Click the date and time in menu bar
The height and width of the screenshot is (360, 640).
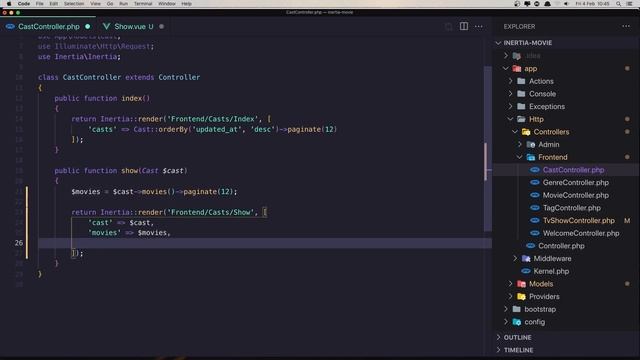[x=592, y=4]
